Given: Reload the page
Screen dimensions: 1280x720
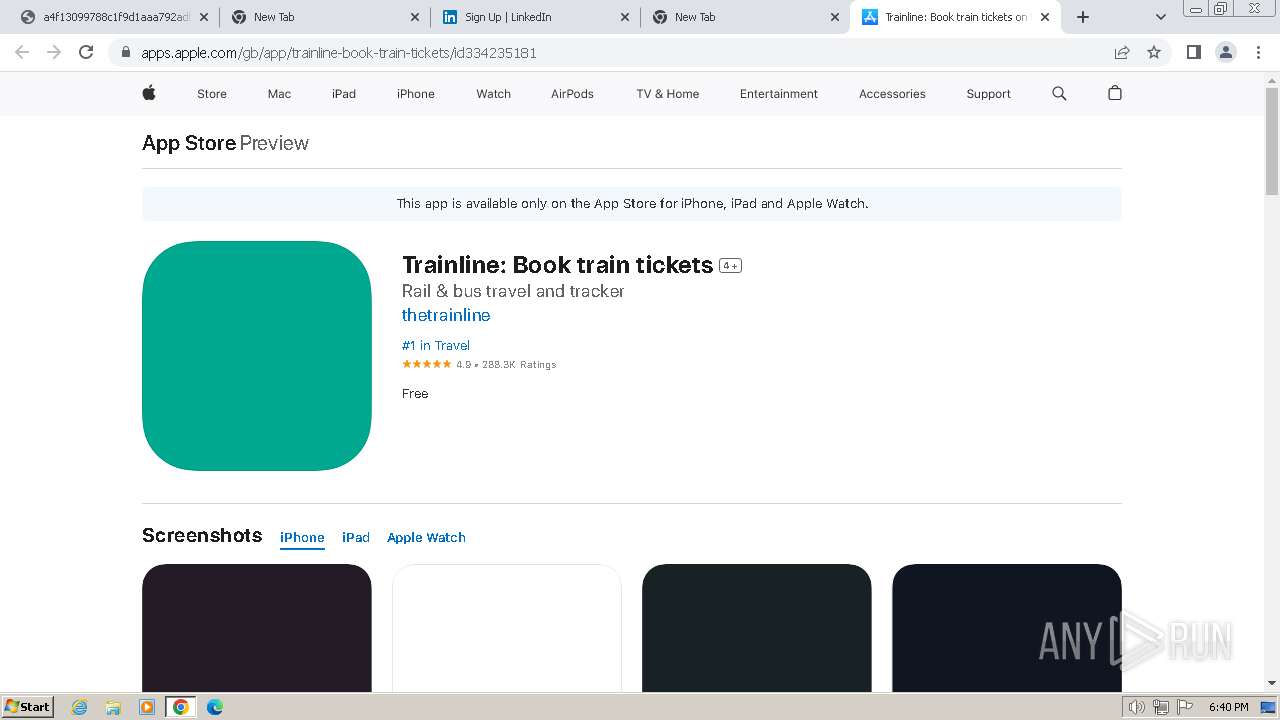Looking at the screenshot, I should pyautogui.click(x=86, y=52).
